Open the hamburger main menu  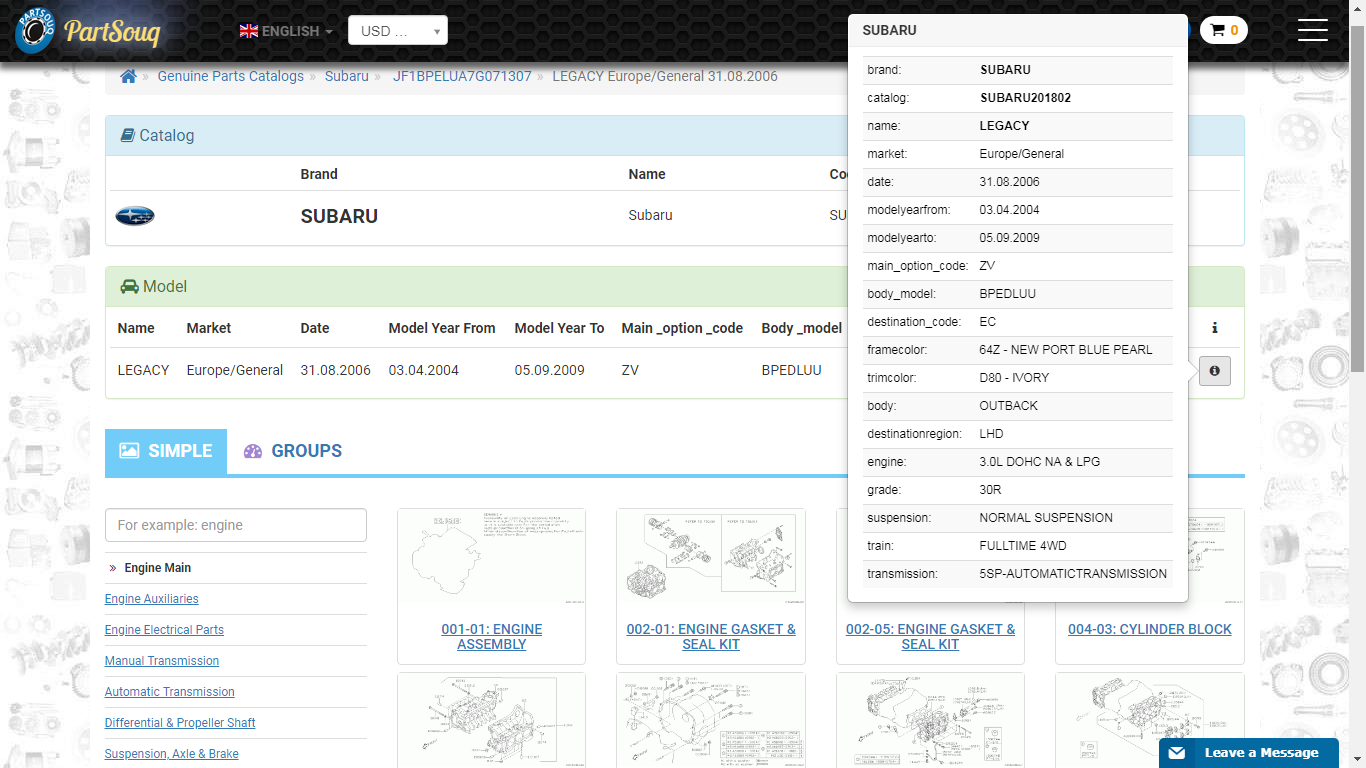[1312, 30]
